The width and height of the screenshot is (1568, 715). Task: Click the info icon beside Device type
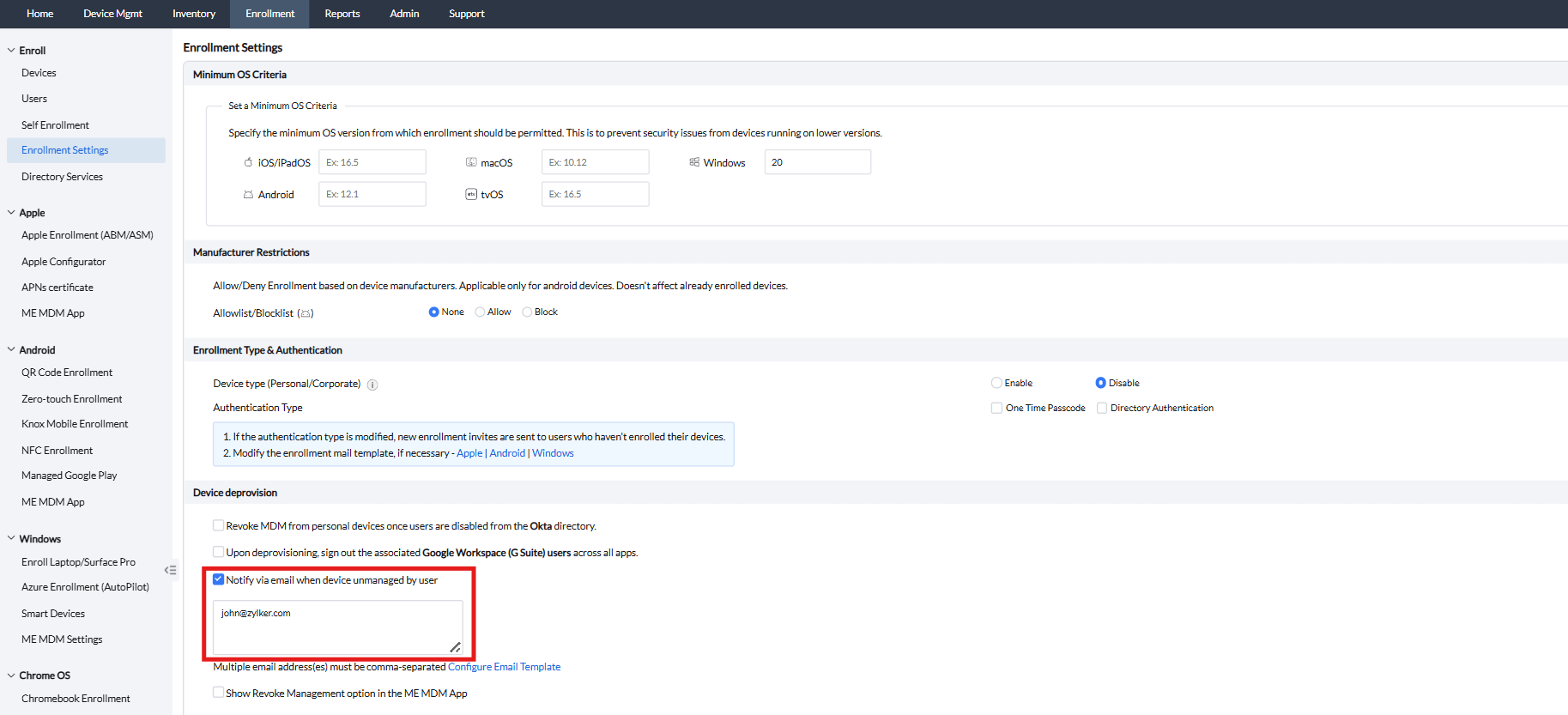[372, 385]
